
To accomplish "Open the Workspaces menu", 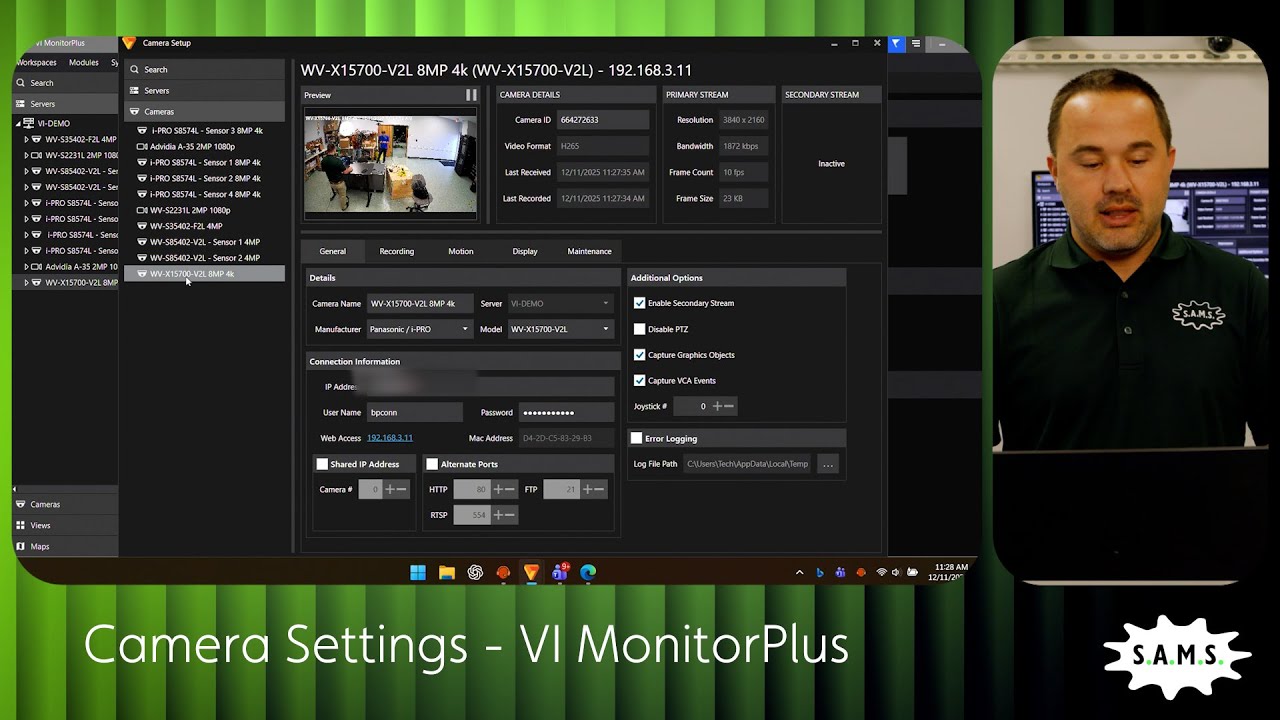I will (36, 62).
